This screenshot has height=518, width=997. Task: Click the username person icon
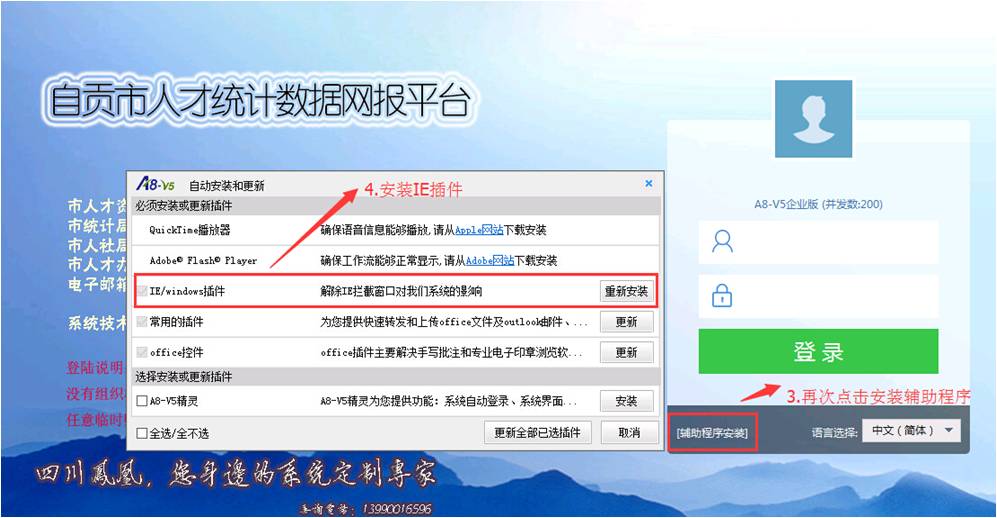click(722, 242)
